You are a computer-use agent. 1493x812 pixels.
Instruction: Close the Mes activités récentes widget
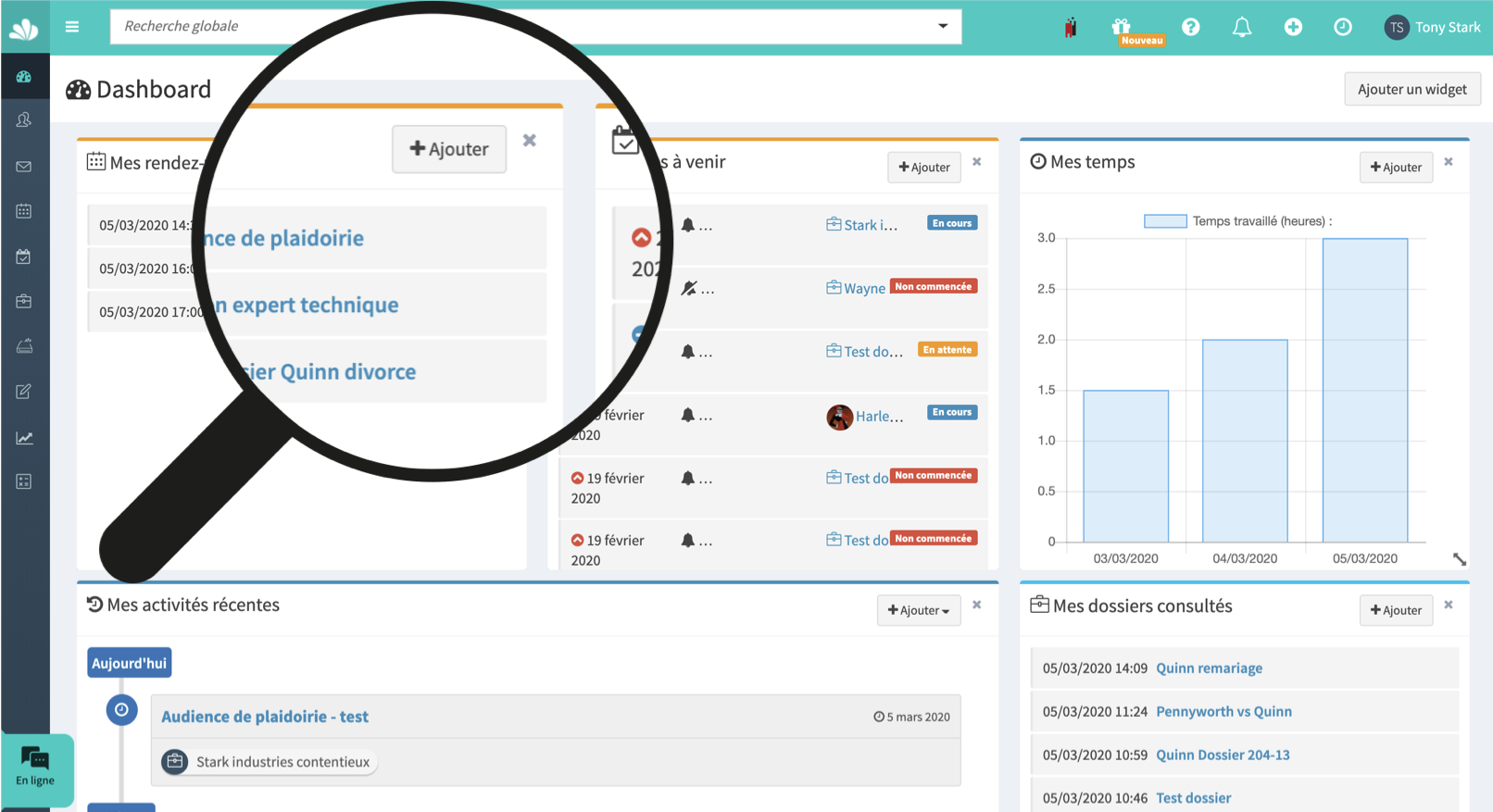(x=976, y=605)
